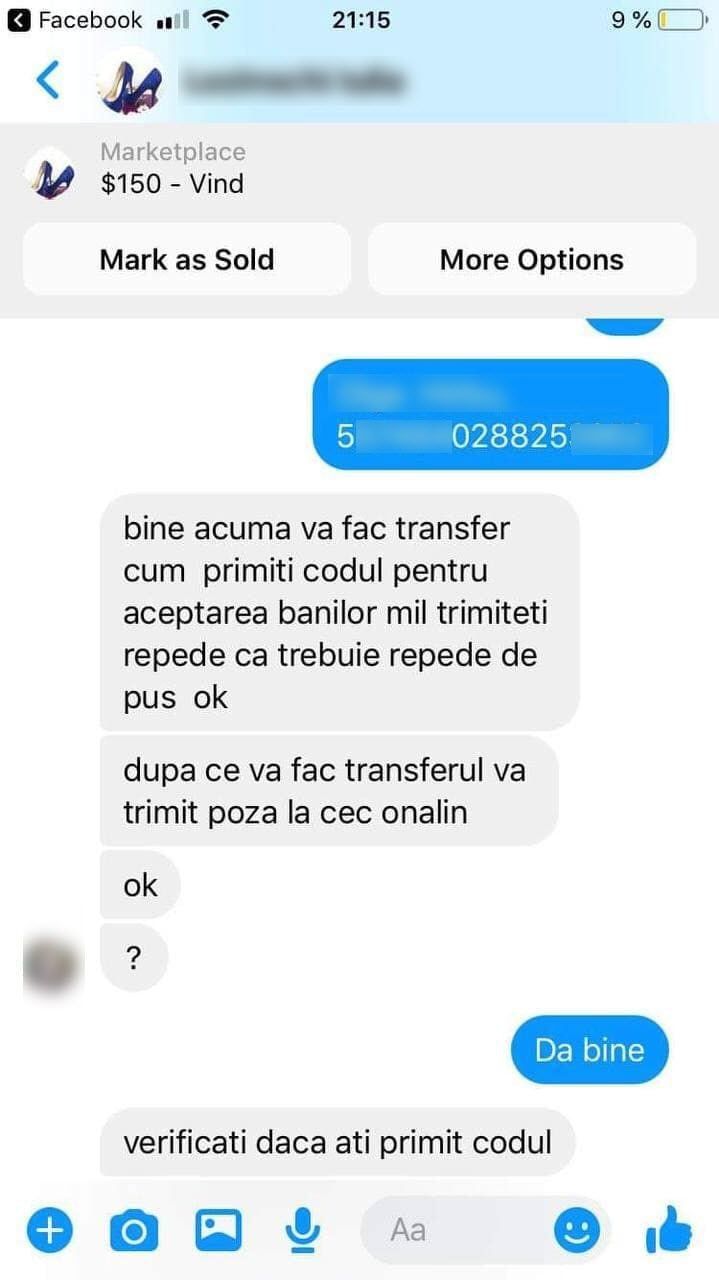719x1280 pixels.
Task: Open the photo gallery icon
Action: (218, 1230)
